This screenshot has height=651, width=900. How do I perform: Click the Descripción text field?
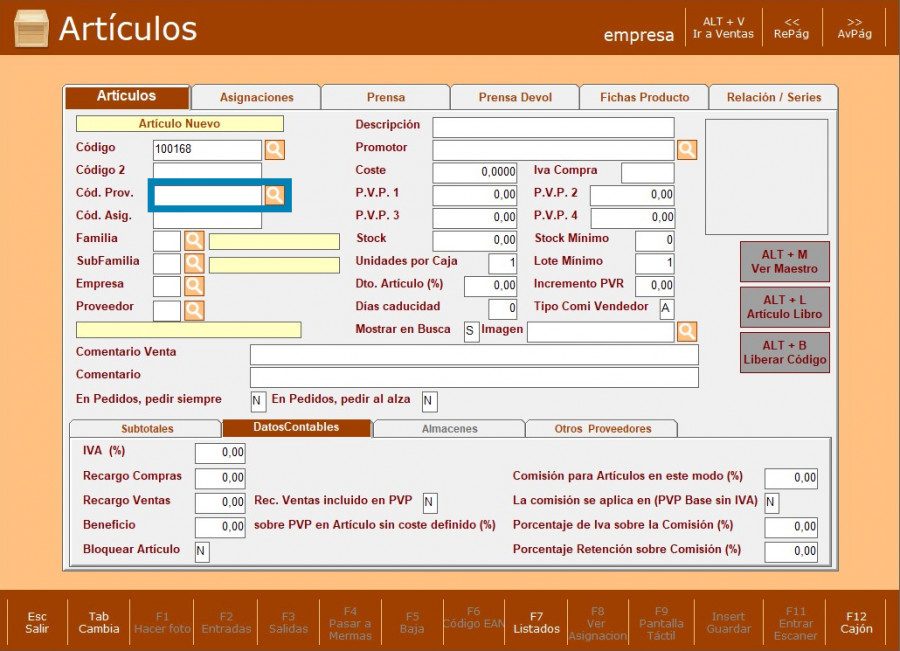[x=553, y=127]
